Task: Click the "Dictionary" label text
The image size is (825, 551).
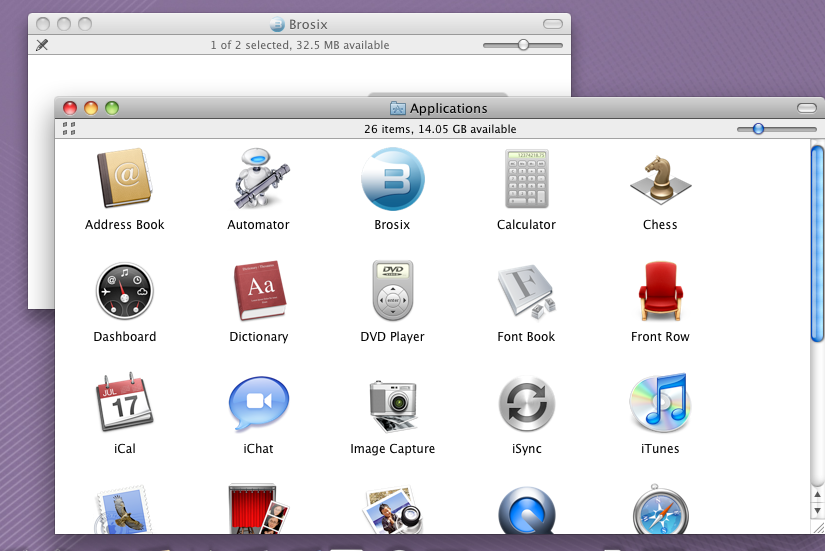Action: (x=259, y=337)
